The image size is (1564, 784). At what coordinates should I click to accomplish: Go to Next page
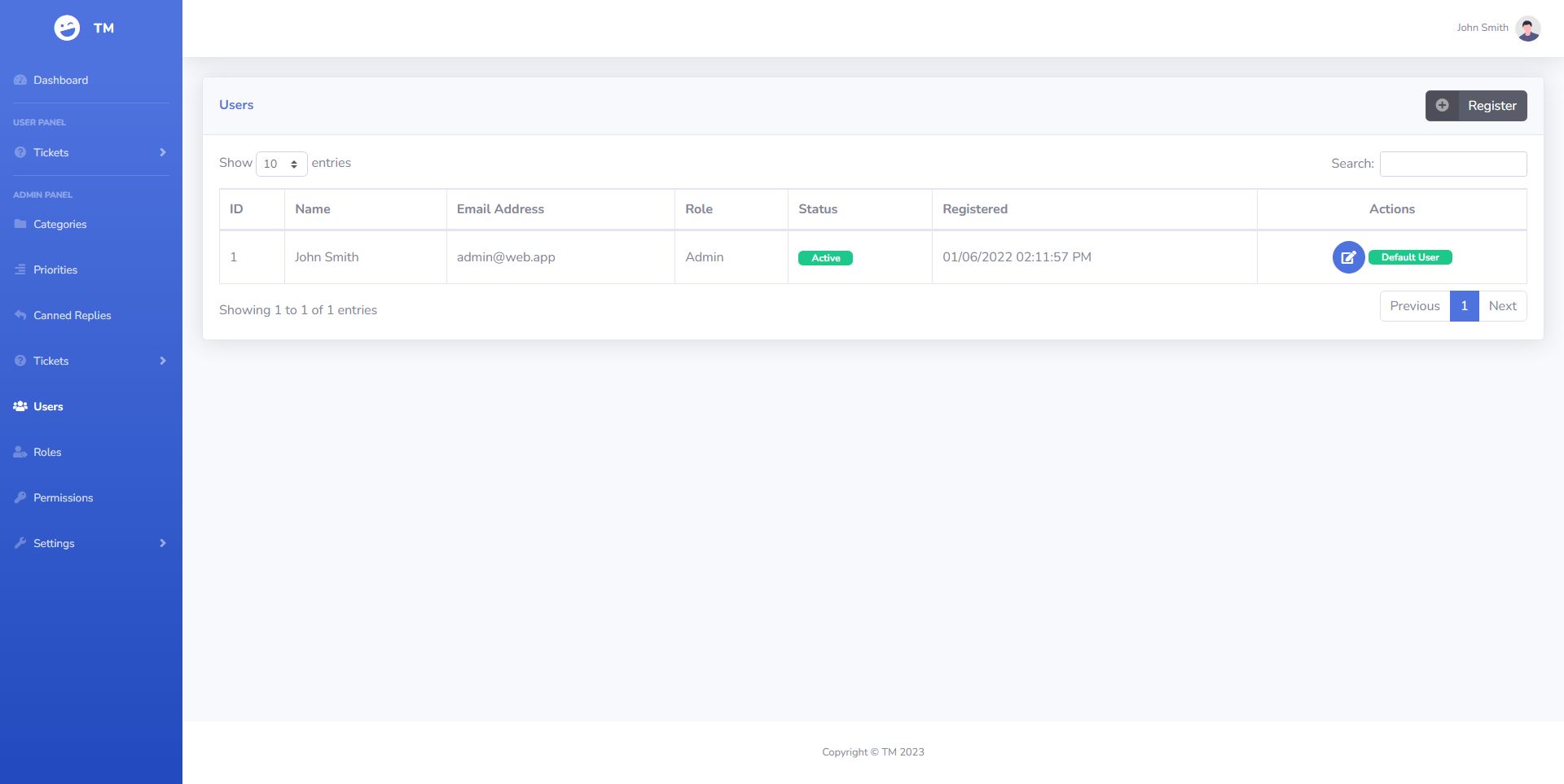(1502, 306)
